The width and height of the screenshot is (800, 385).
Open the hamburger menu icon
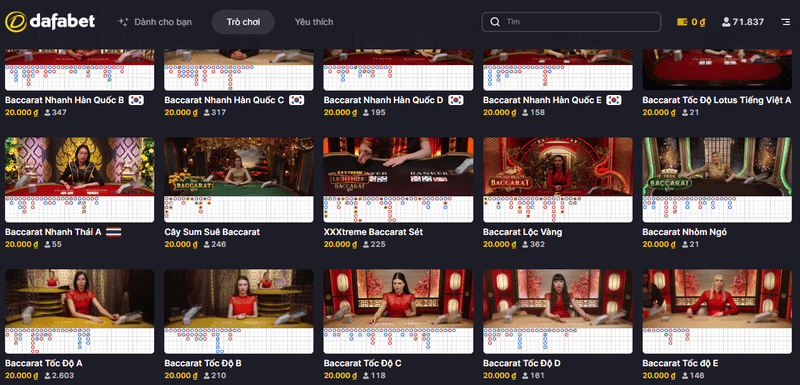(785, 22)
